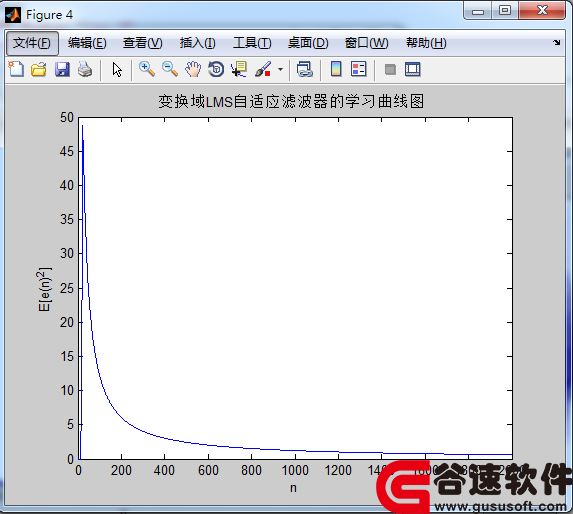
Task: Click the plot title 变换域LMS自适应滤波器的学习曲线图
Action: point(291,101)
